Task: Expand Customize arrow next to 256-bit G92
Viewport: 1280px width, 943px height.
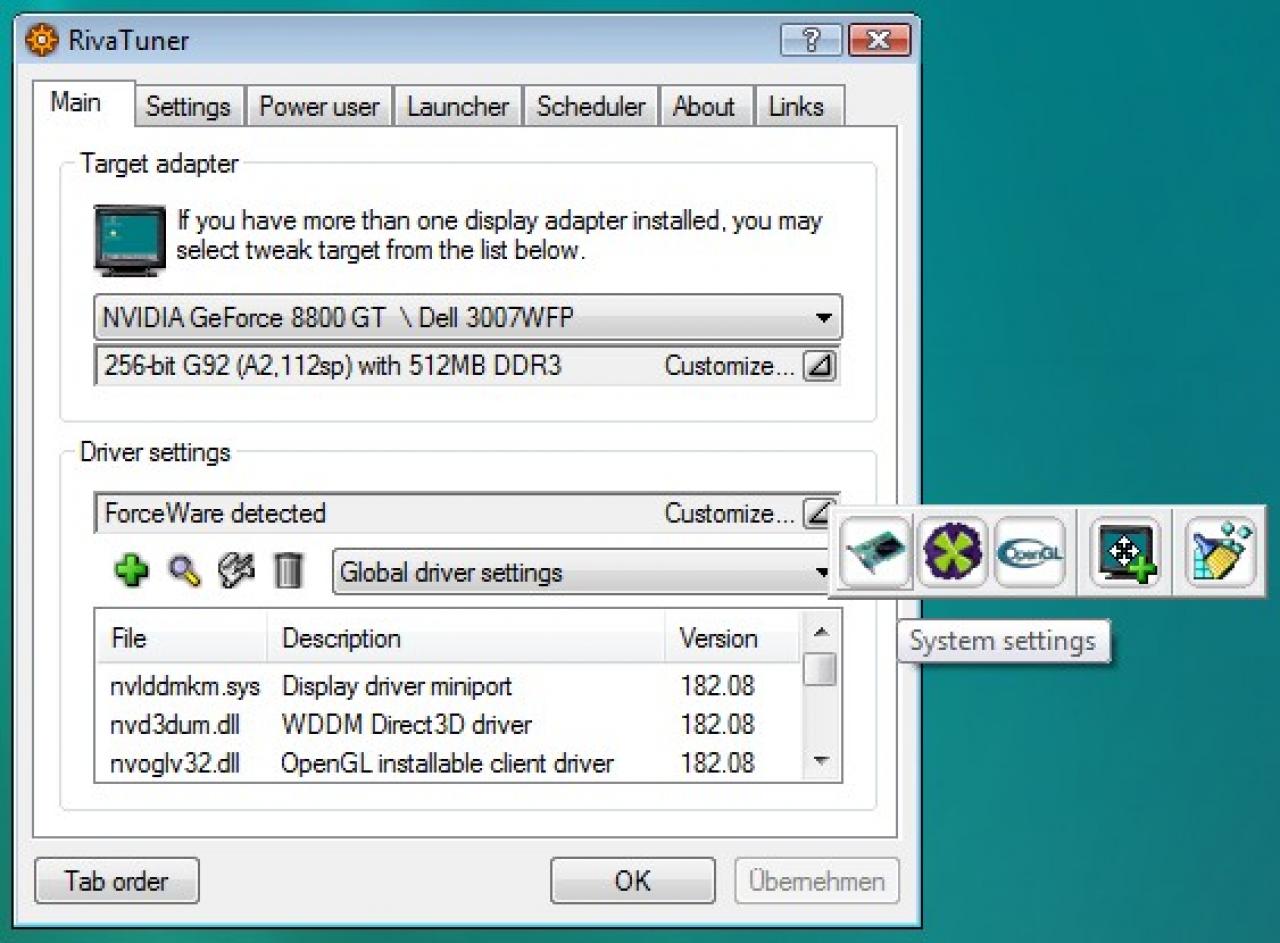Action: [819, 366]
